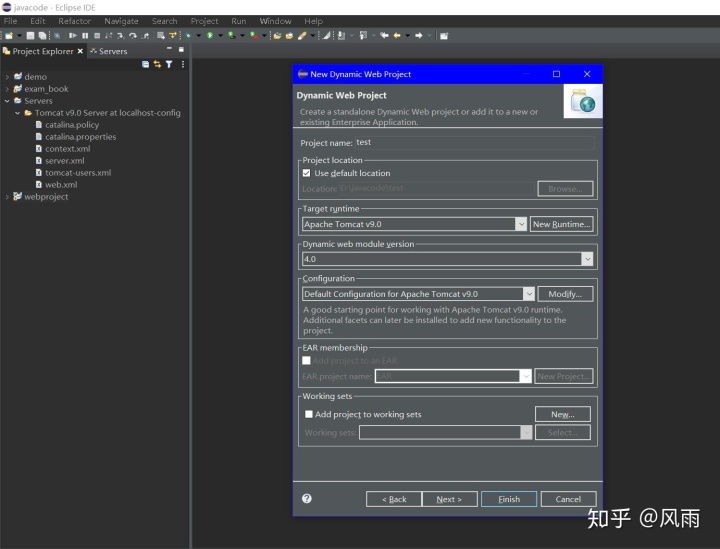Toggle Link with Editor in Project Explorer
Screen dimensions: 720x549
[157, 64]
